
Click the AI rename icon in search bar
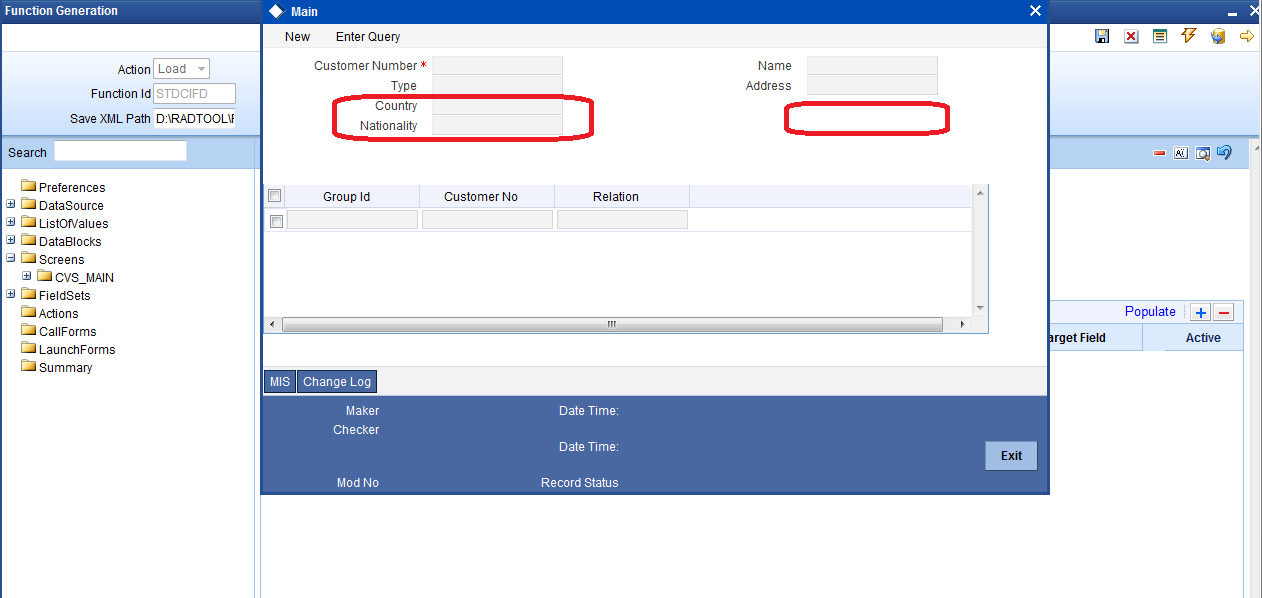pyautogui.click(x=1181, y=153)
